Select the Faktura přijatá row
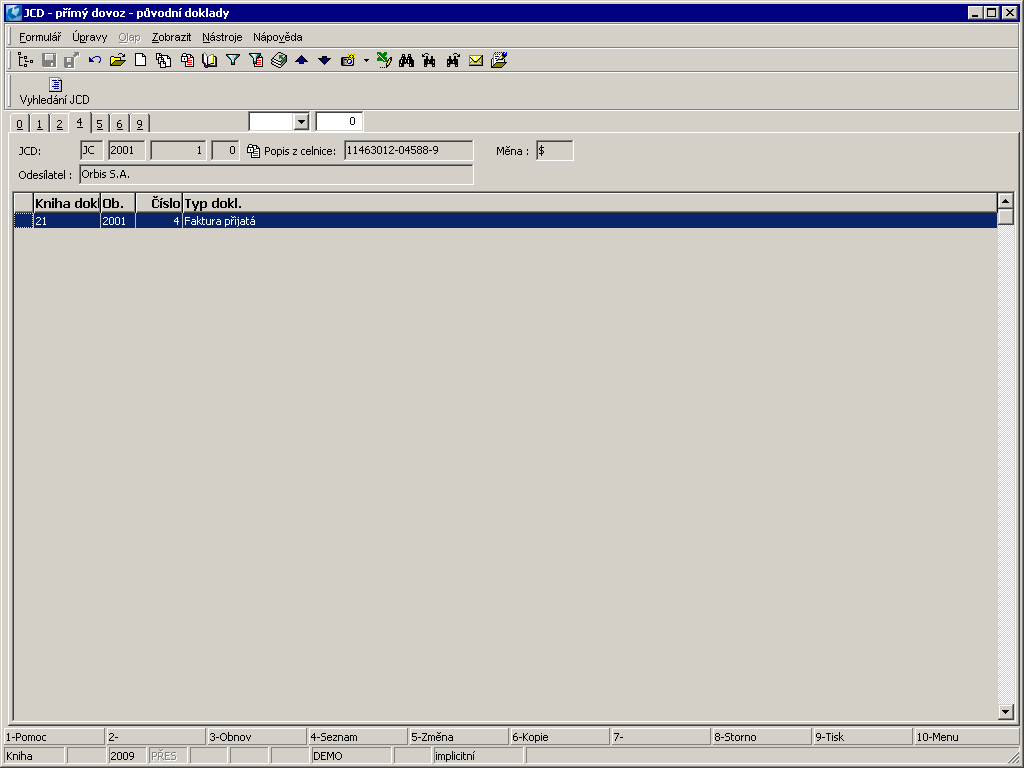Viewport: 1024px width, 768px height. coord(505,221)
